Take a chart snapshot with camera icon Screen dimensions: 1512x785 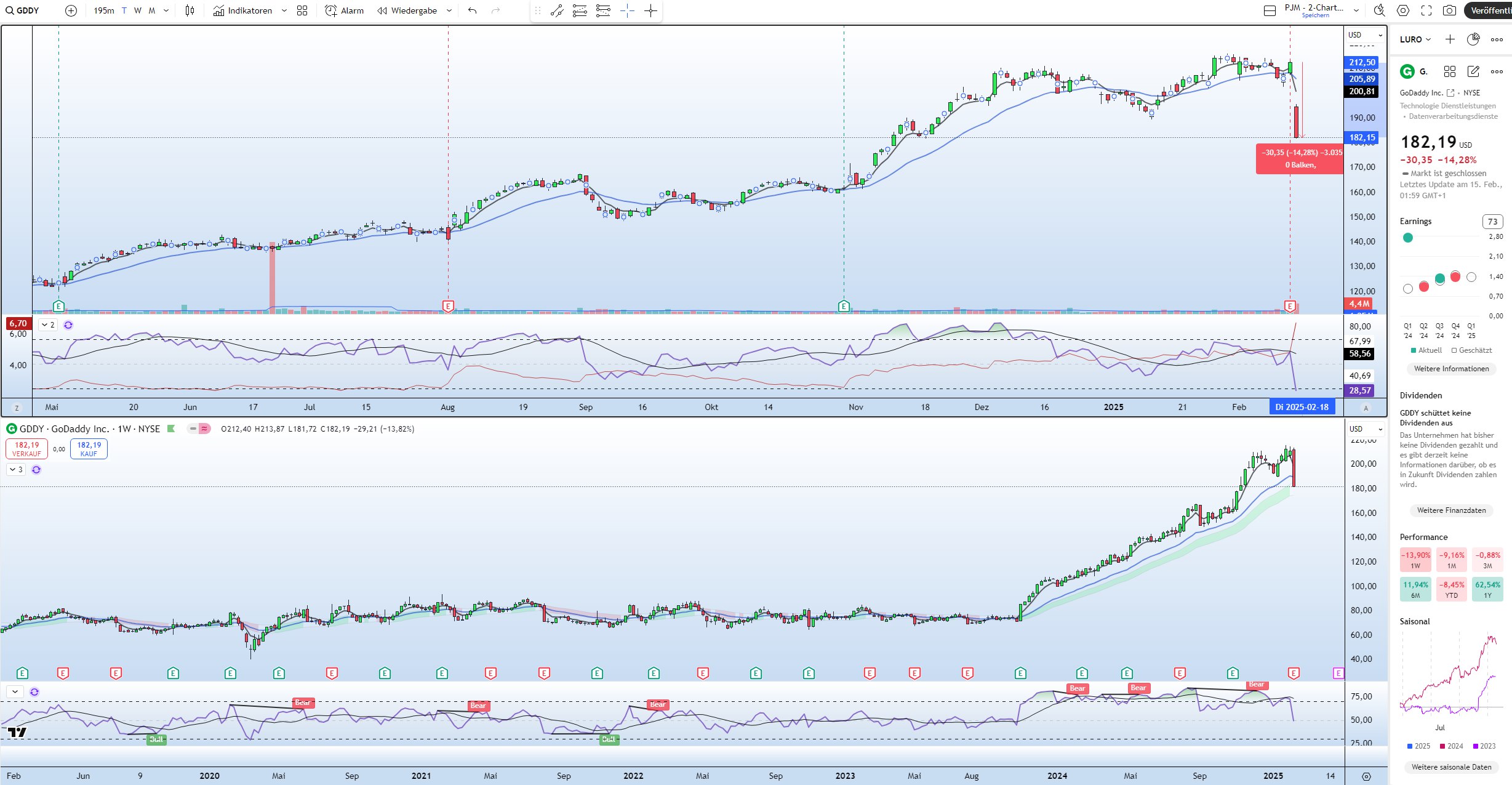(1449, 10)
